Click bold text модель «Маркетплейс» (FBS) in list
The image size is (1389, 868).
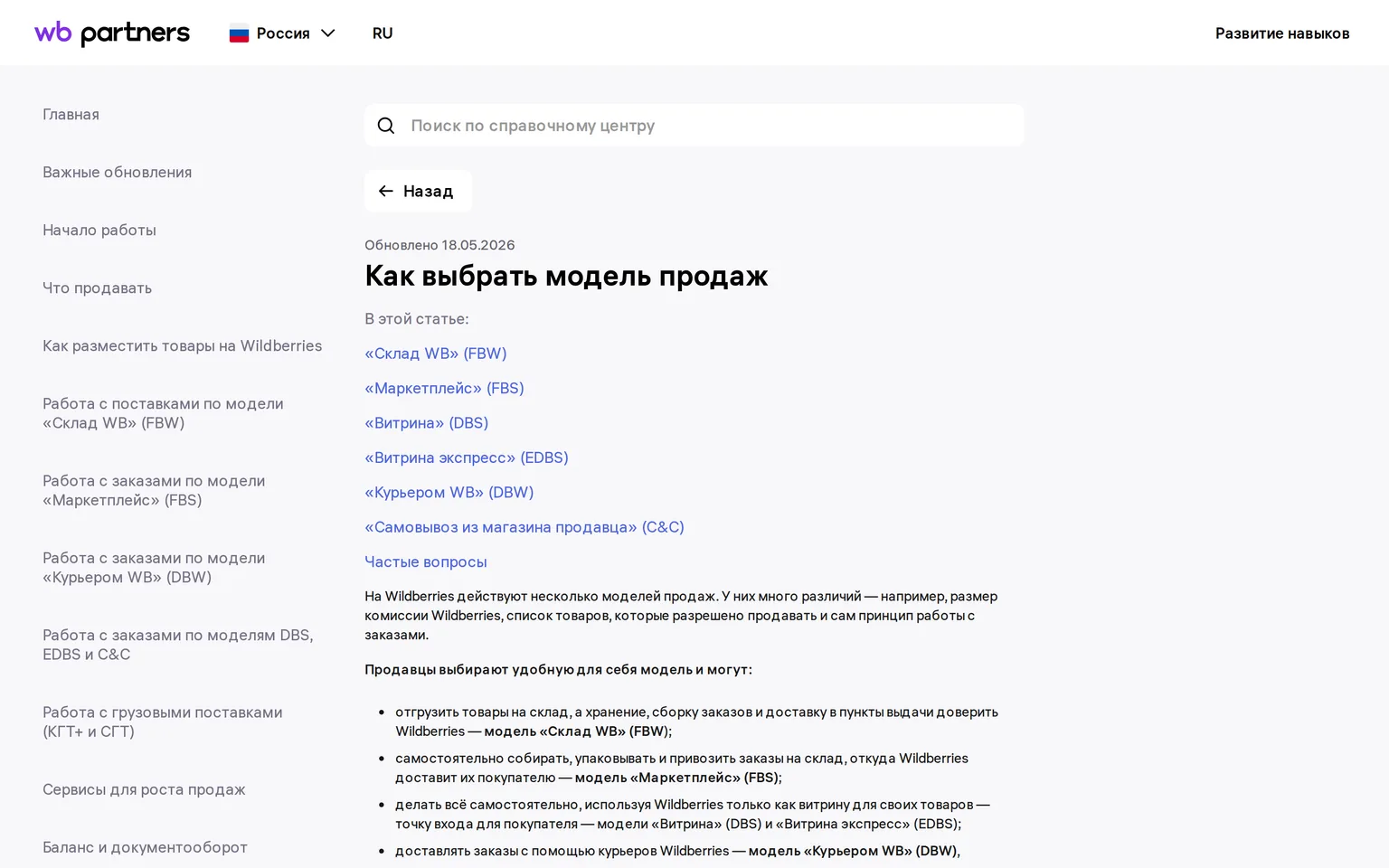pyautogui.click(x=676, y=778)
